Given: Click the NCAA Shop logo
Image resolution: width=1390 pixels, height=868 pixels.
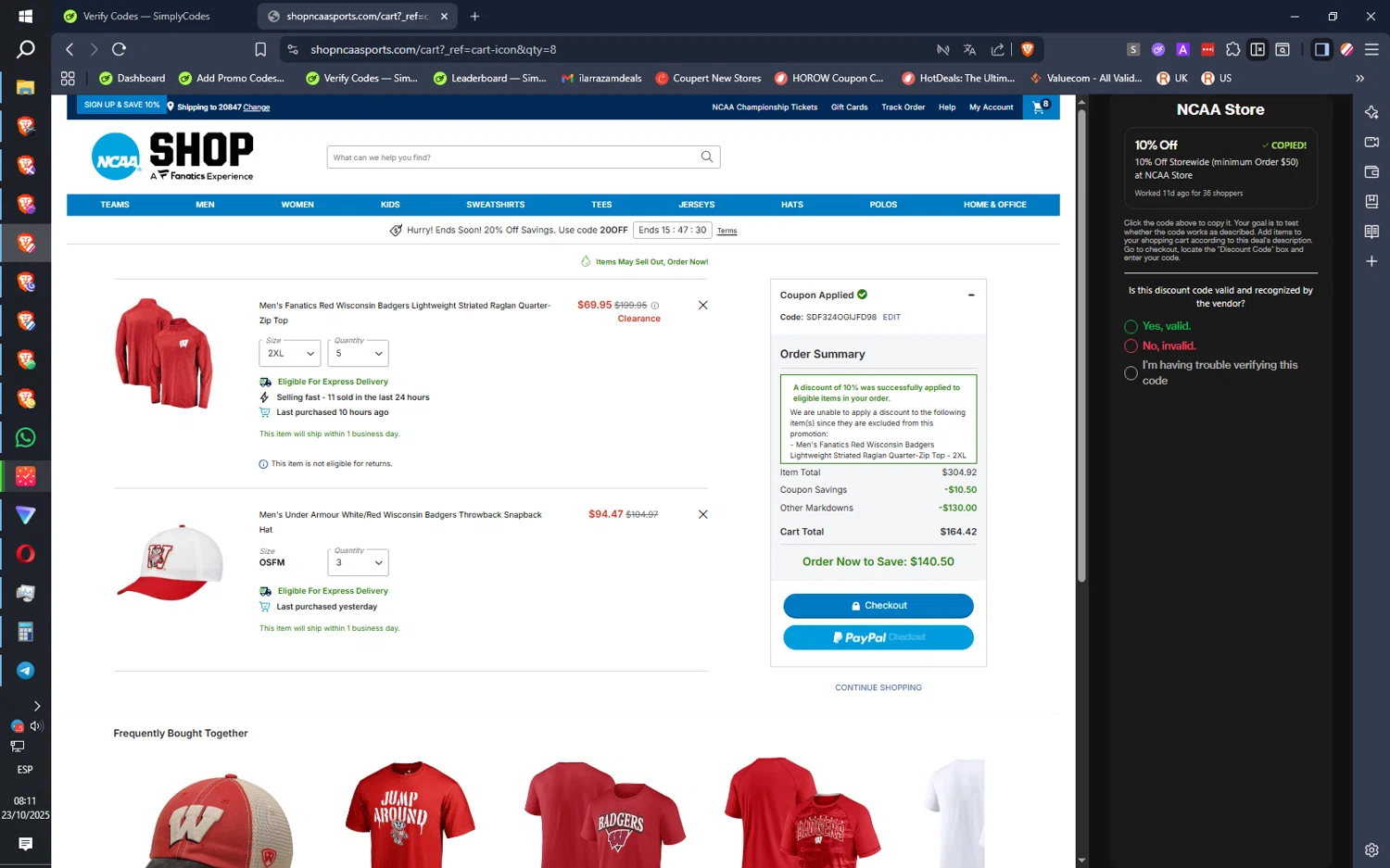Looking at the screenshot, I should coord(173,156).
